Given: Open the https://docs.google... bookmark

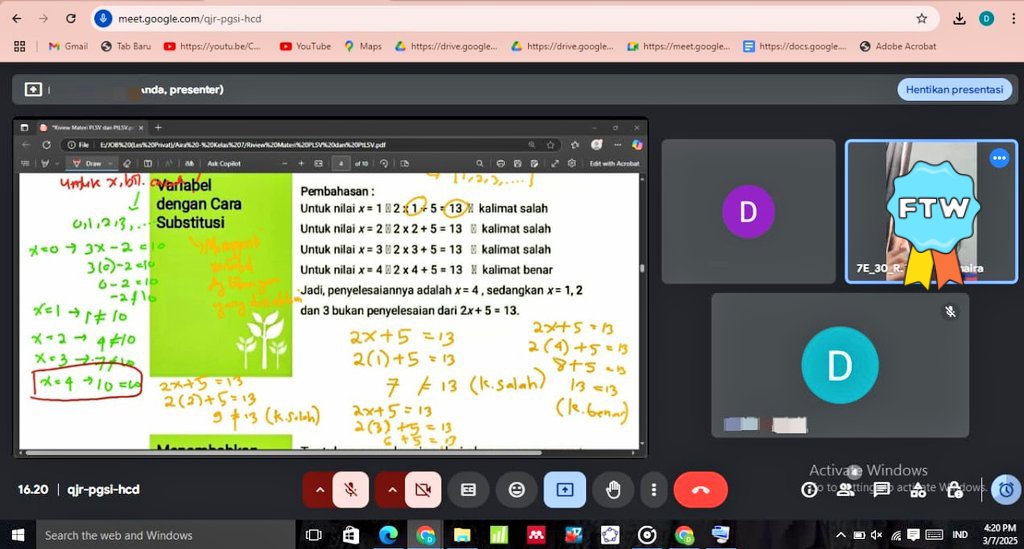Looking at the screenshot, I should tap(795, 46).
